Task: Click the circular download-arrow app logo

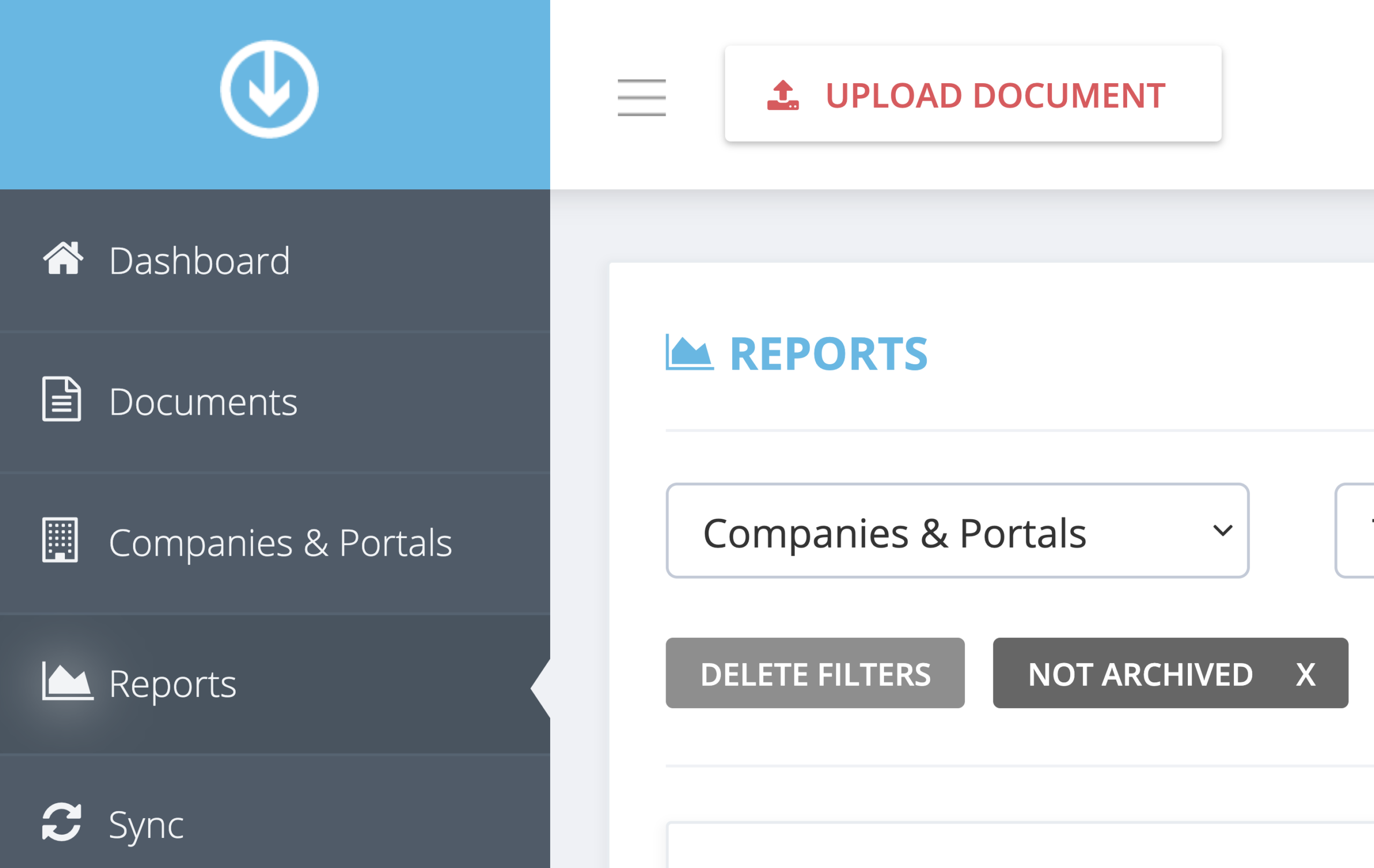Action: coord(269,90)
